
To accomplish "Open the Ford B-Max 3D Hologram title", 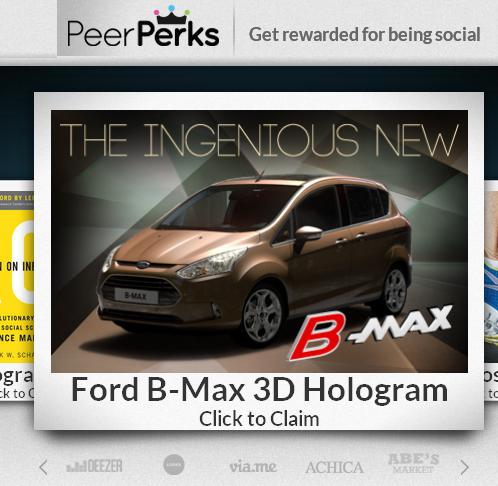I will point(259,389).
